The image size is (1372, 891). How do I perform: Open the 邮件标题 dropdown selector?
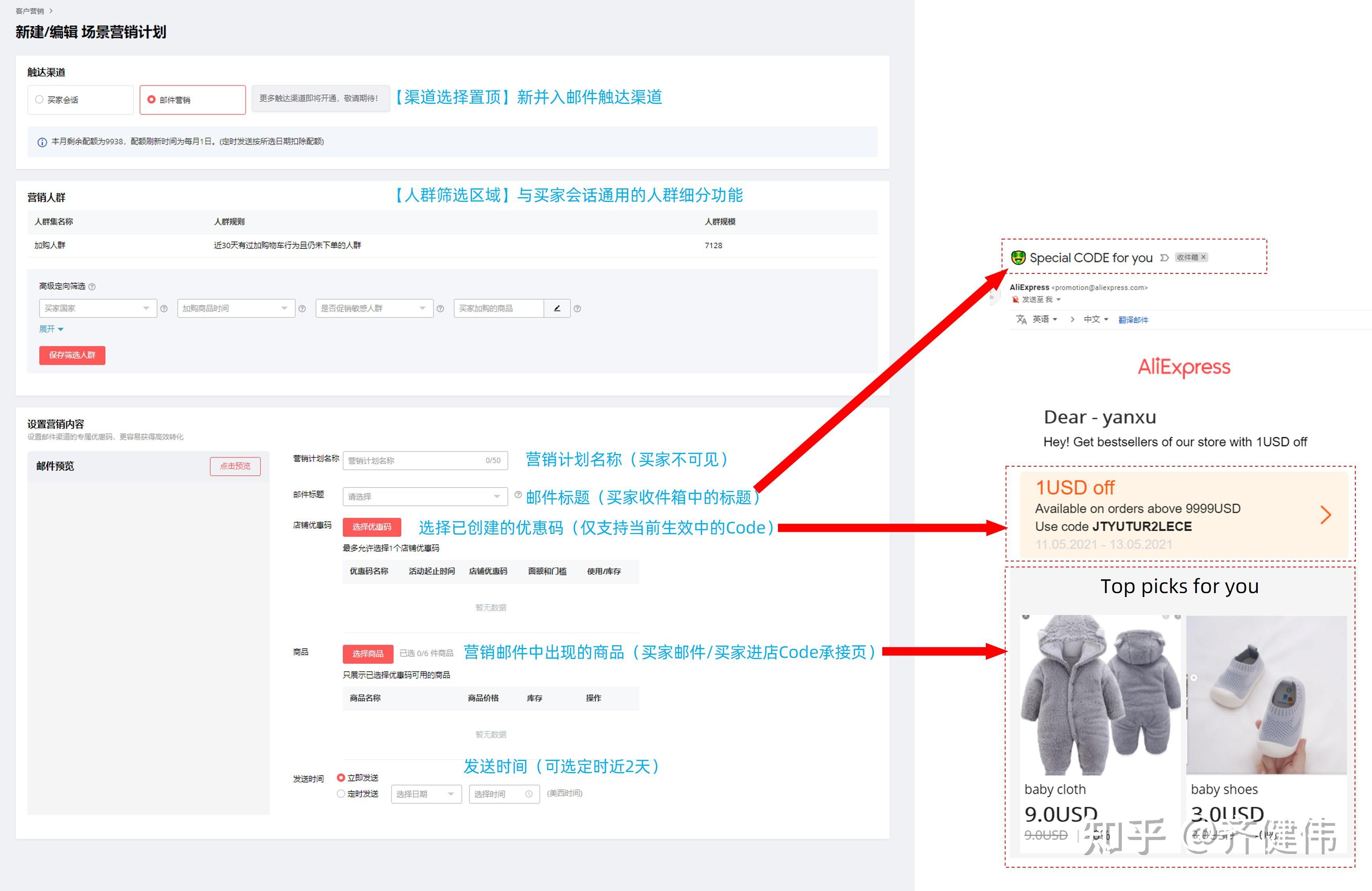(x=425, y=496)
